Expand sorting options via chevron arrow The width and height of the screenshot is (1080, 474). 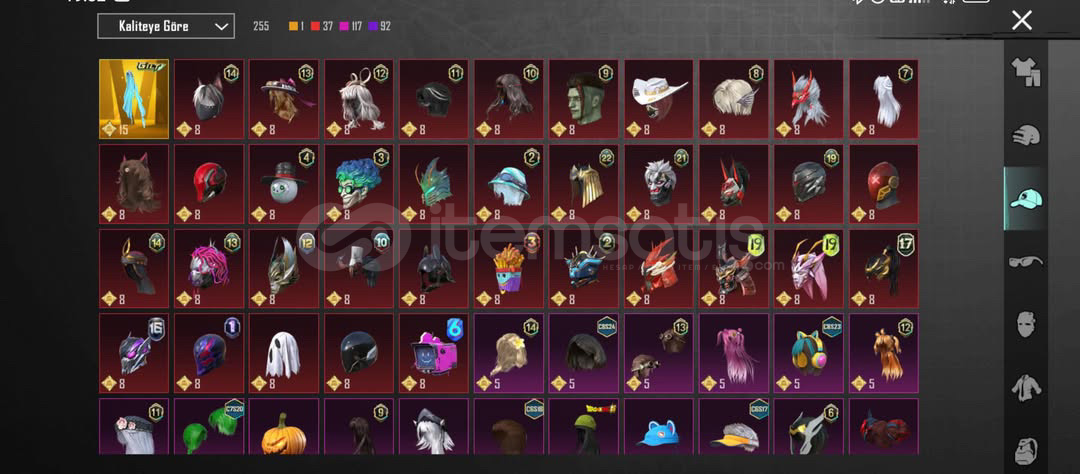click(221, 26)
